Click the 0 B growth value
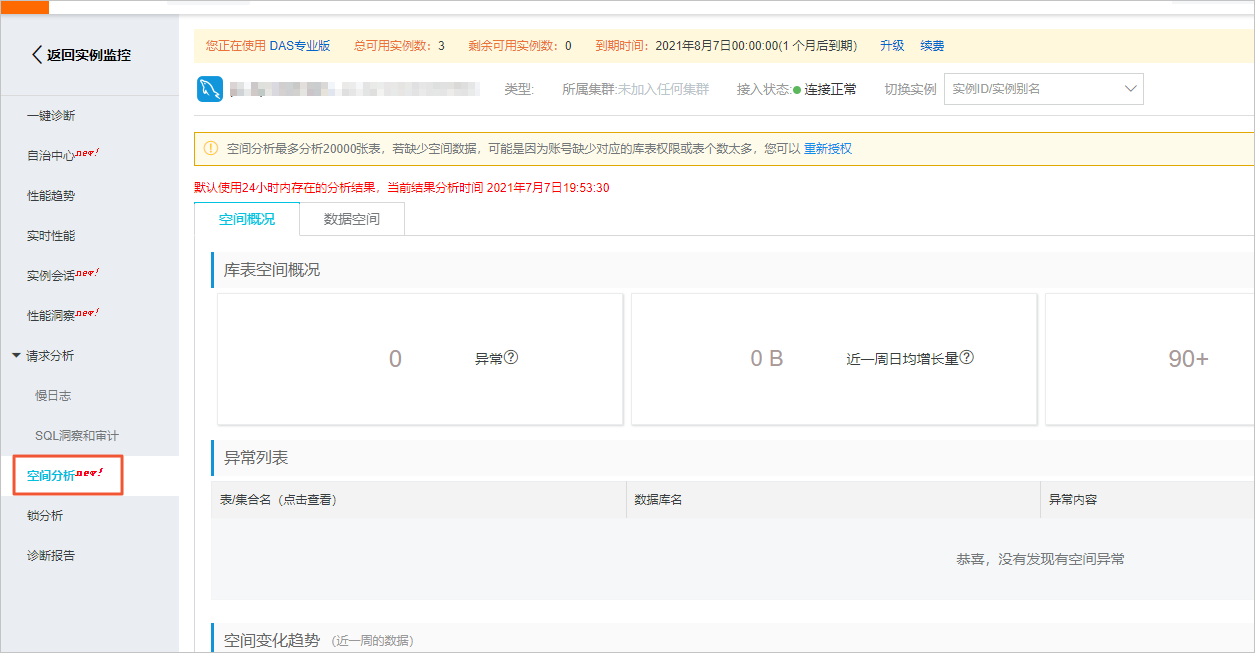The width and height of the screenshot is (1255, 653). click(x=767, y=359)
